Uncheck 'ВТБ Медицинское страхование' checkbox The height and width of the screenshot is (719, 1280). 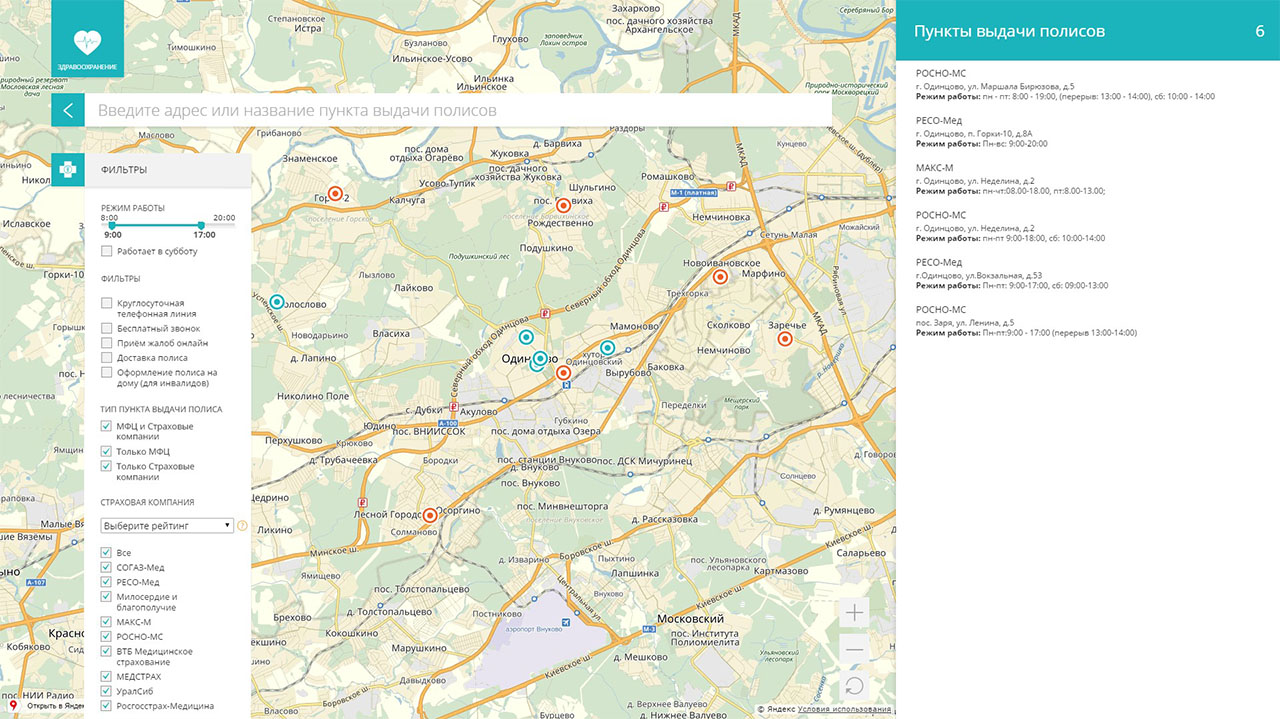[x=107, y=651]
